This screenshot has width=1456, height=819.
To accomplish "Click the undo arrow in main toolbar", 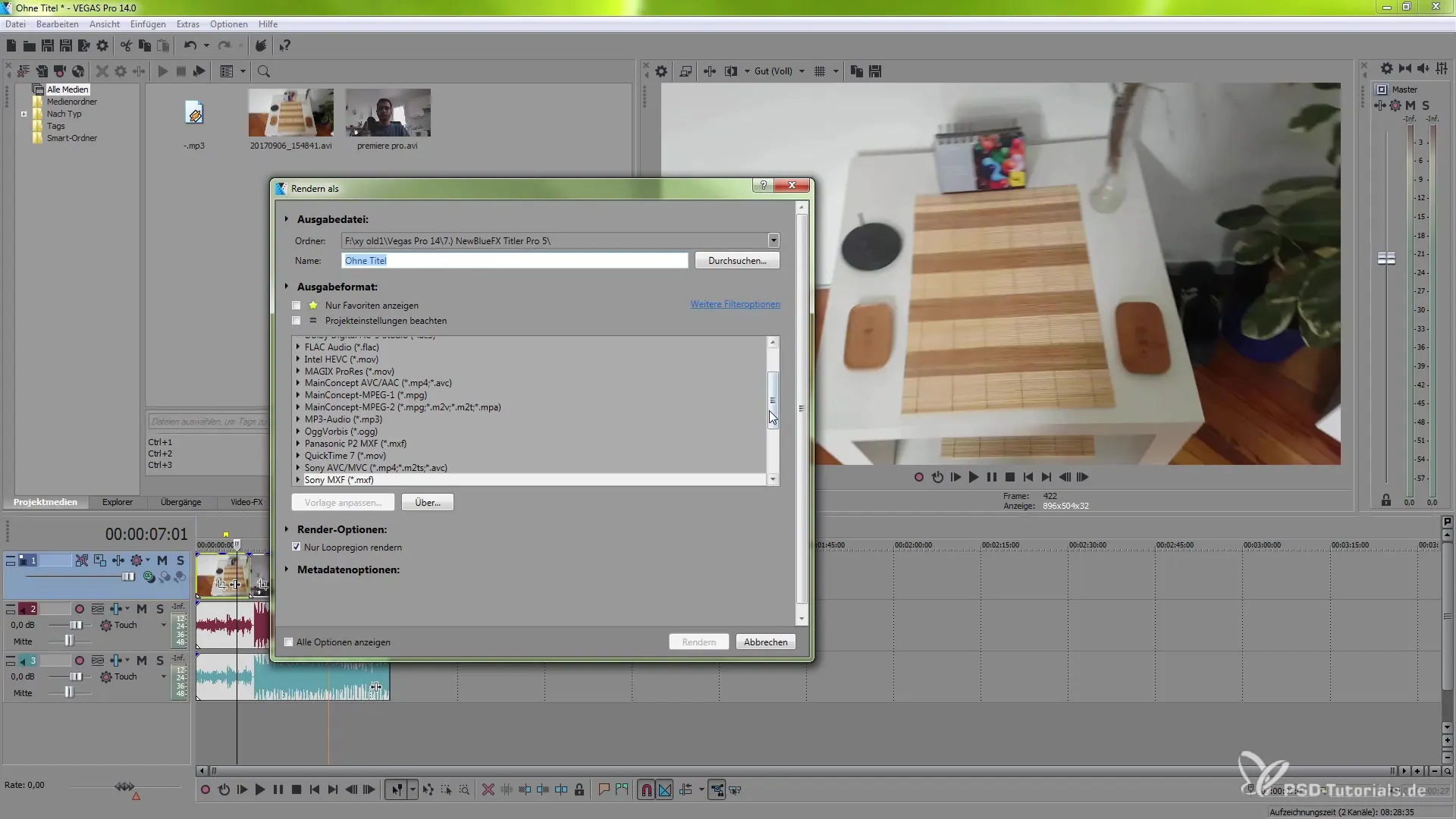I will point(190,46).
